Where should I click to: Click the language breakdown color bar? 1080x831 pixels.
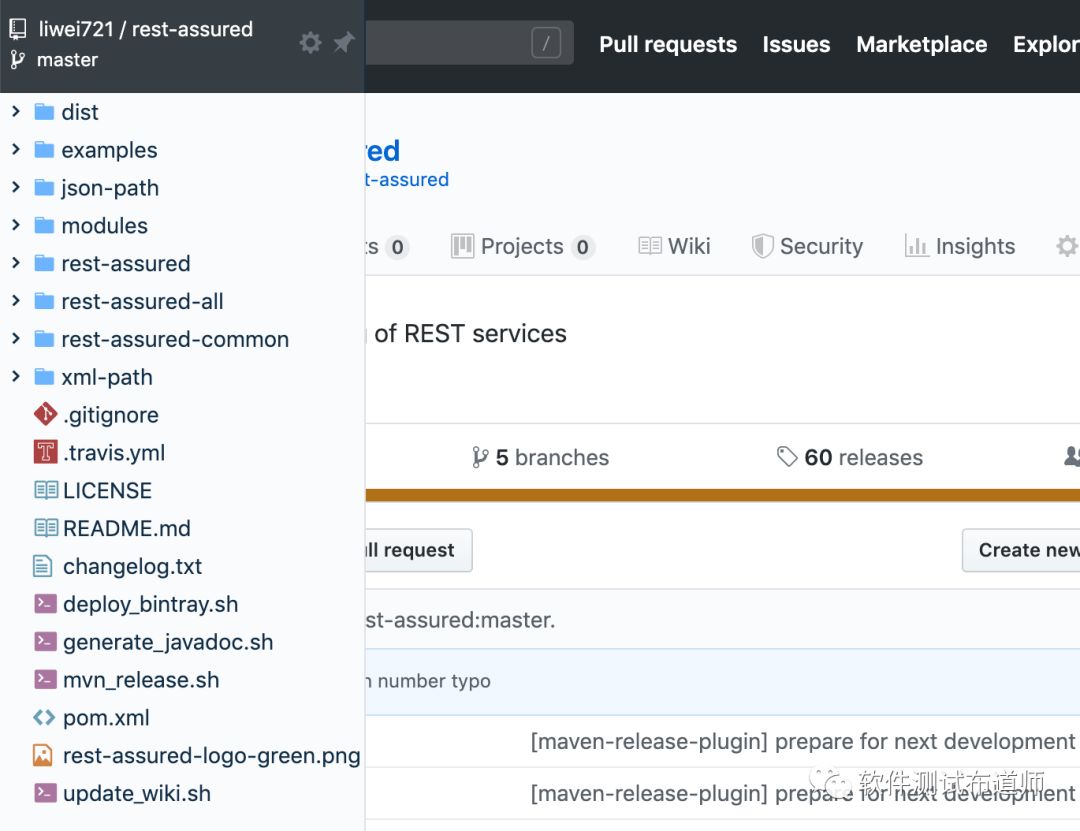[723, 495]
